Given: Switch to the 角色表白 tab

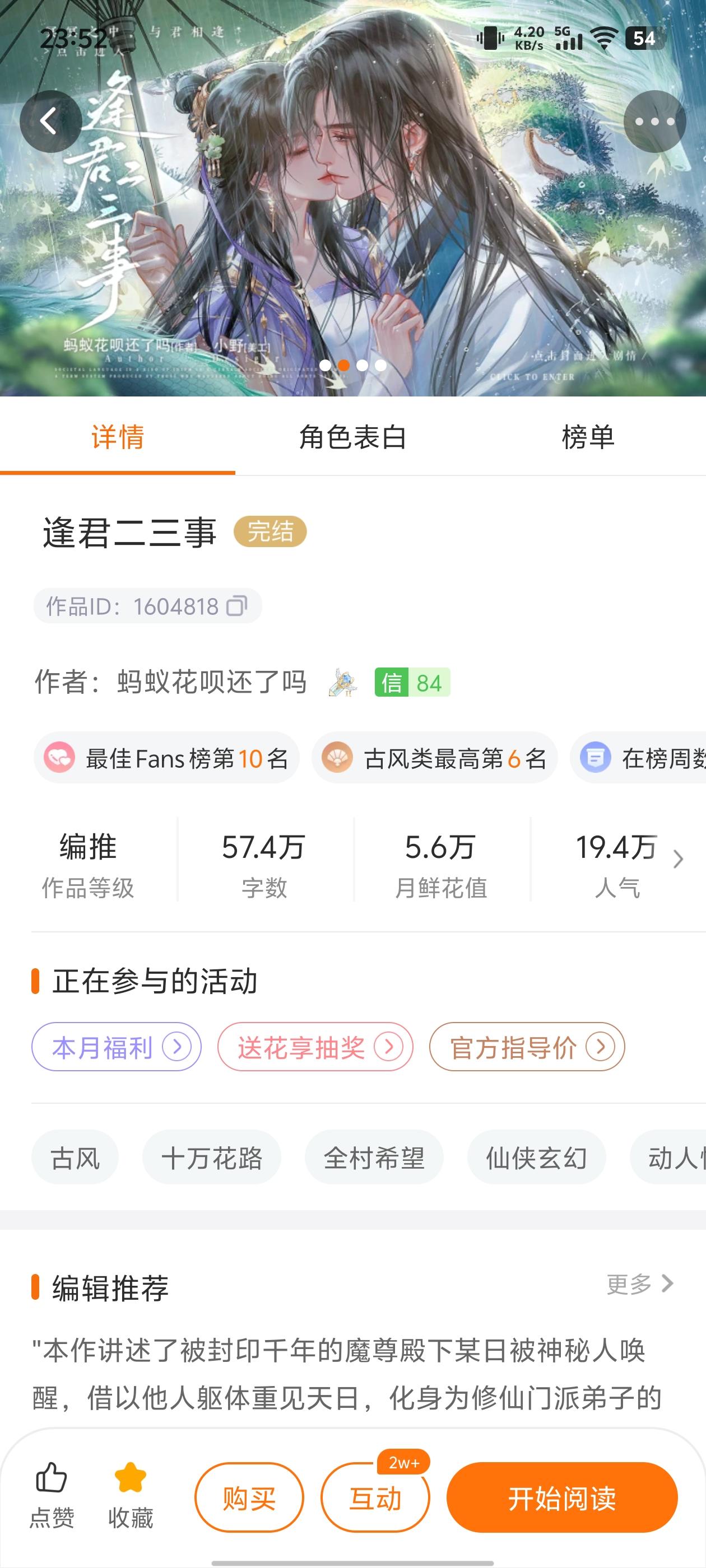Looking at the screenshot, I should [x=352, y=437].
